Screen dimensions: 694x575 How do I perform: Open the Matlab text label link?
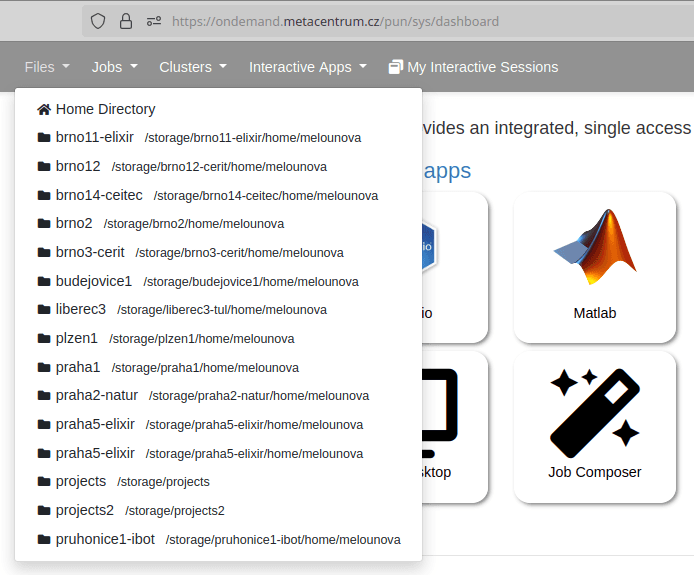coord(595,313)
